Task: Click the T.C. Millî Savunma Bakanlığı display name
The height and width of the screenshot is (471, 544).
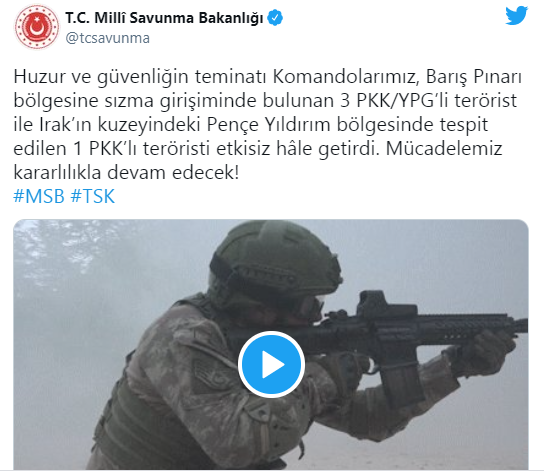Action: point(164,18)
